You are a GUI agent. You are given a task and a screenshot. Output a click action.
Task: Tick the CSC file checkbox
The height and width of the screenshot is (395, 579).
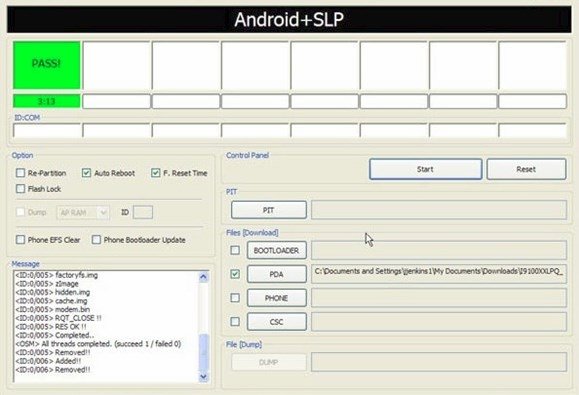click(x=235, y=322)
